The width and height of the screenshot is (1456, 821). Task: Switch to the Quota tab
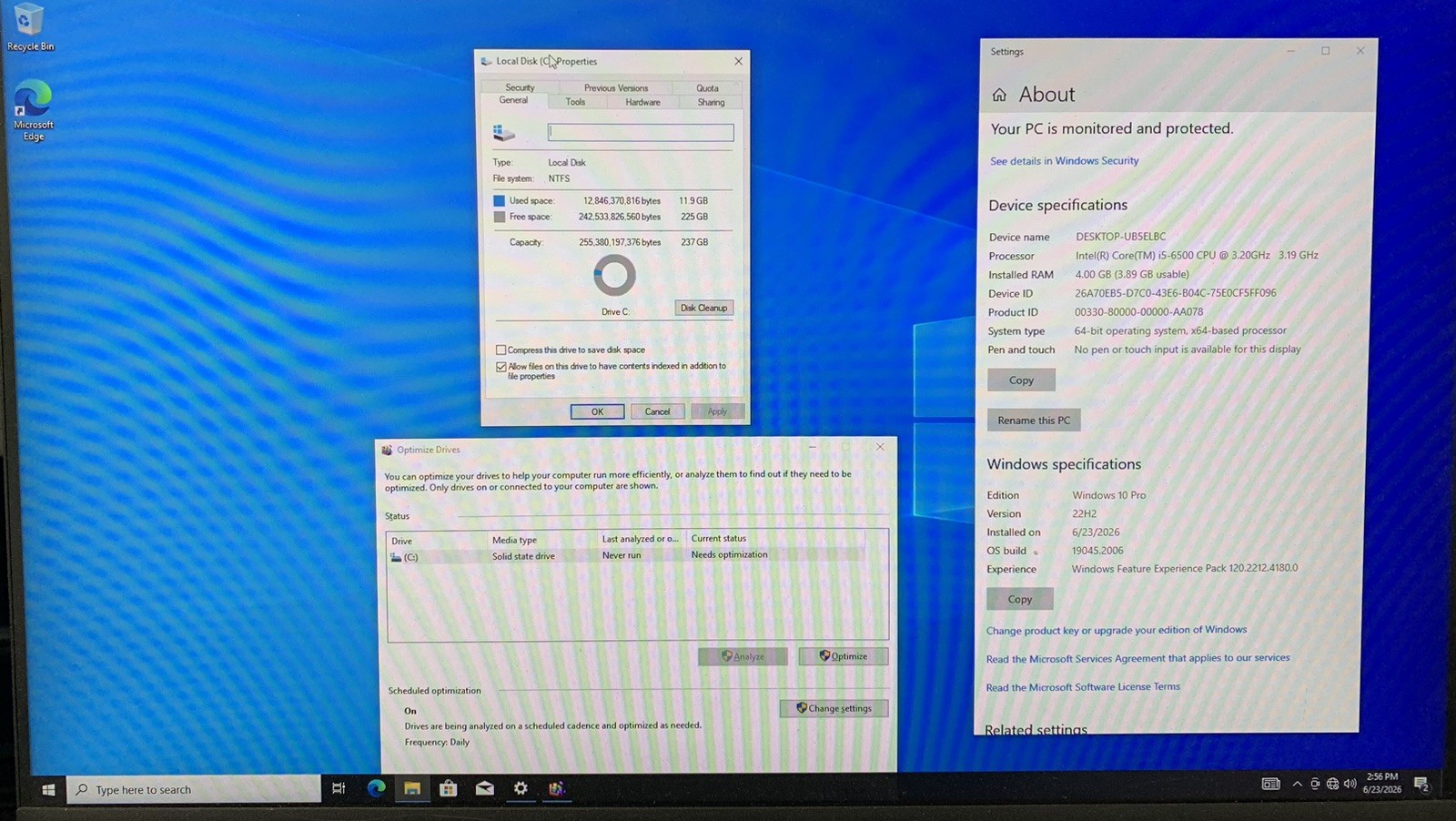(707, 88)
